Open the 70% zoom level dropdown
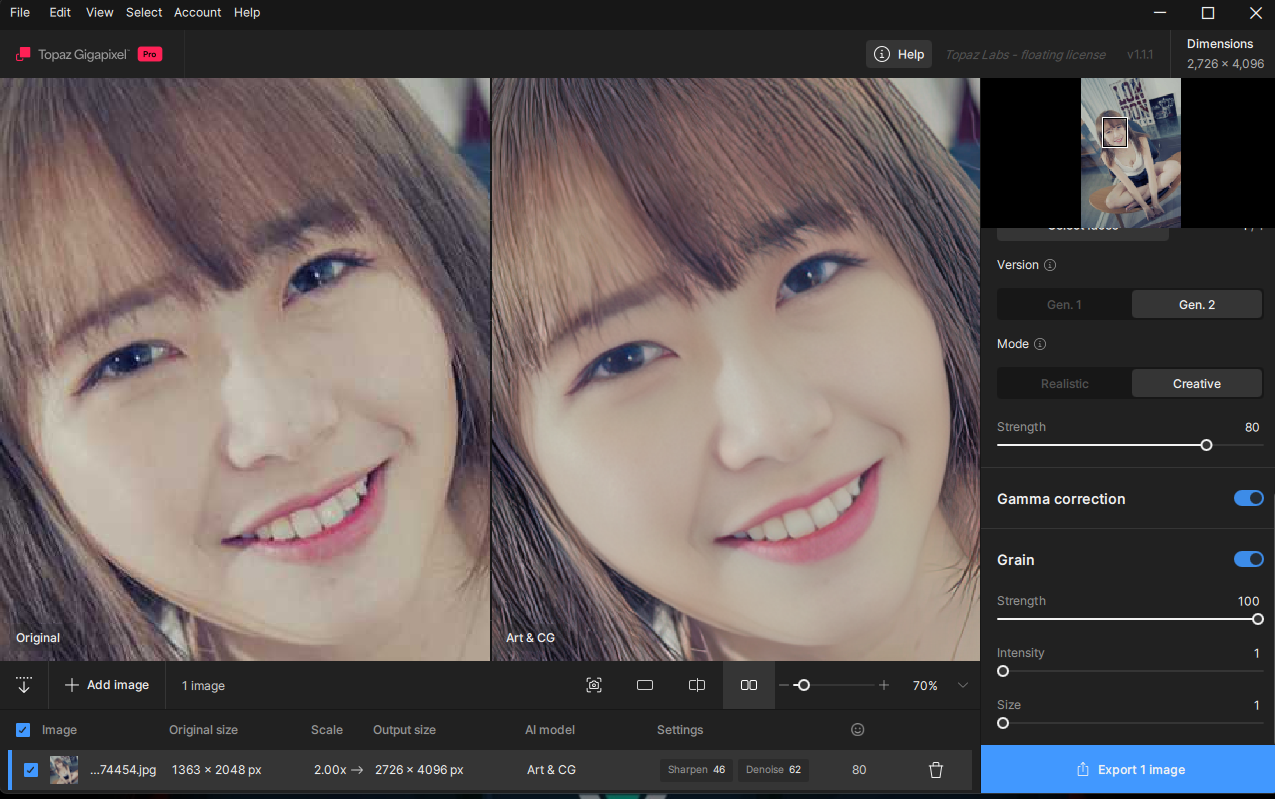The height and width of the screenshot is (799, 1275). click(963, 685)
